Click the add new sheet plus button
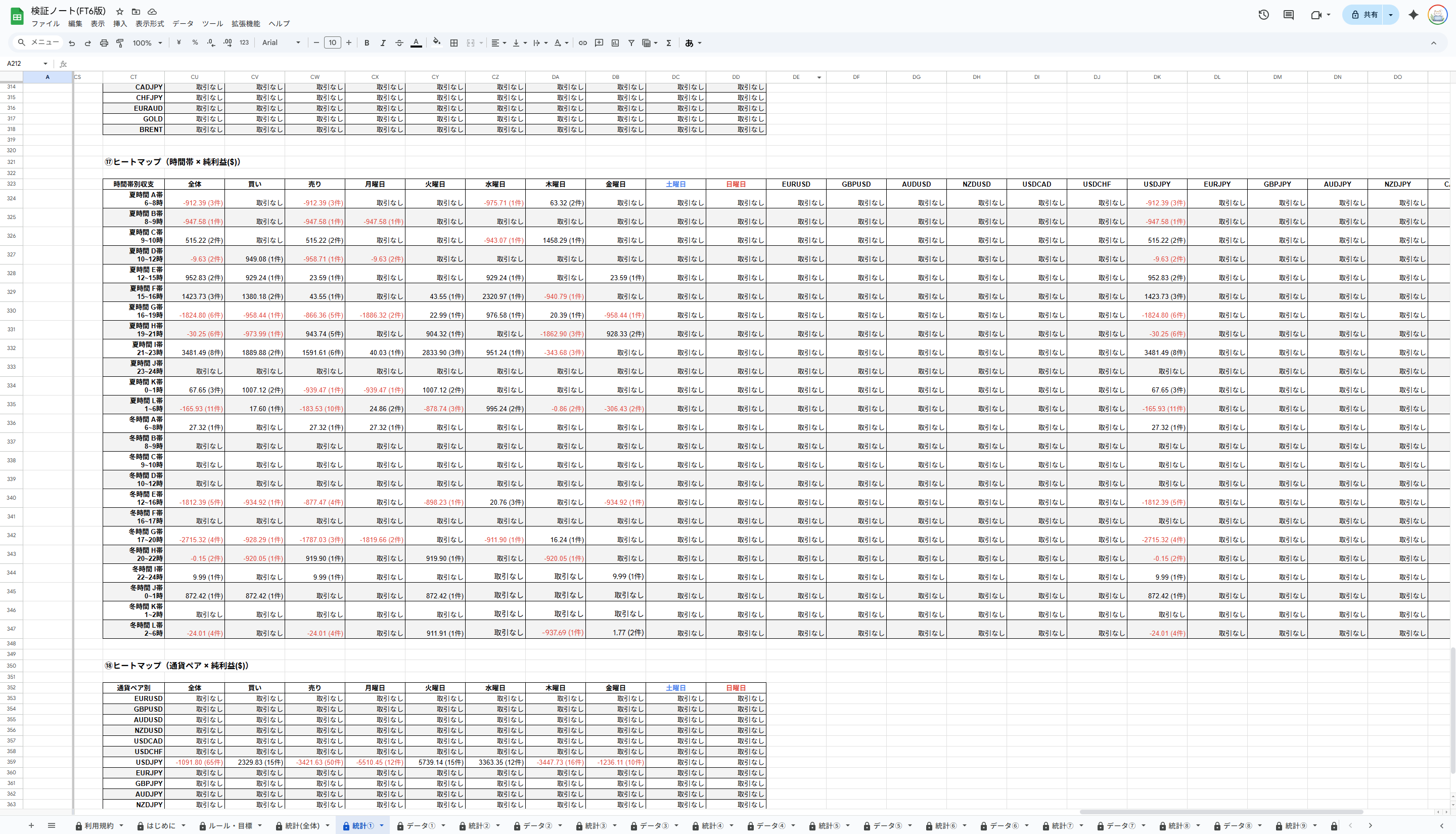The width and height of the screenshot is (1456, 834). [x=31, y=825]
